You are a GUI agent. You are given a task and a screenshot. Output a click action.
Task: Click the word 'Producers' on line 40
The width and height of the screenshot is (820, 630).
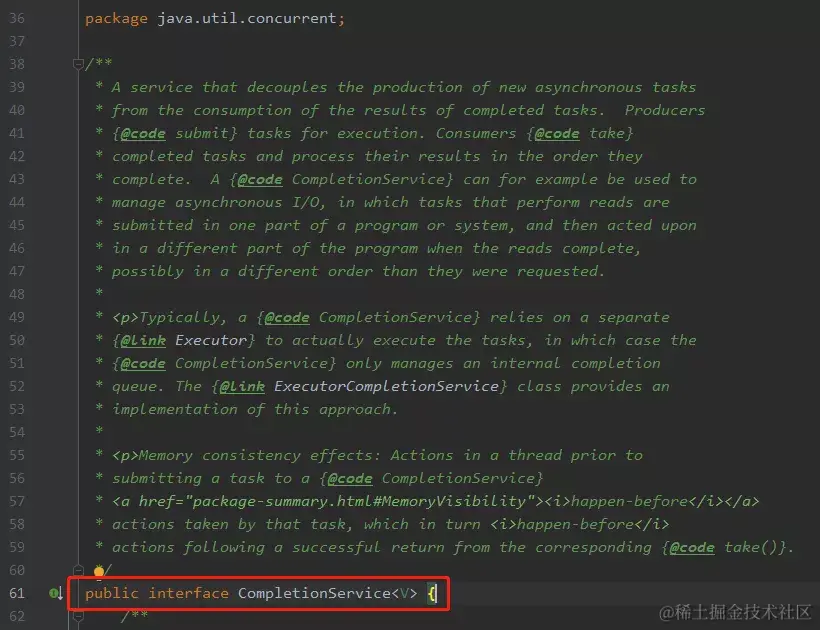[665, 110]
